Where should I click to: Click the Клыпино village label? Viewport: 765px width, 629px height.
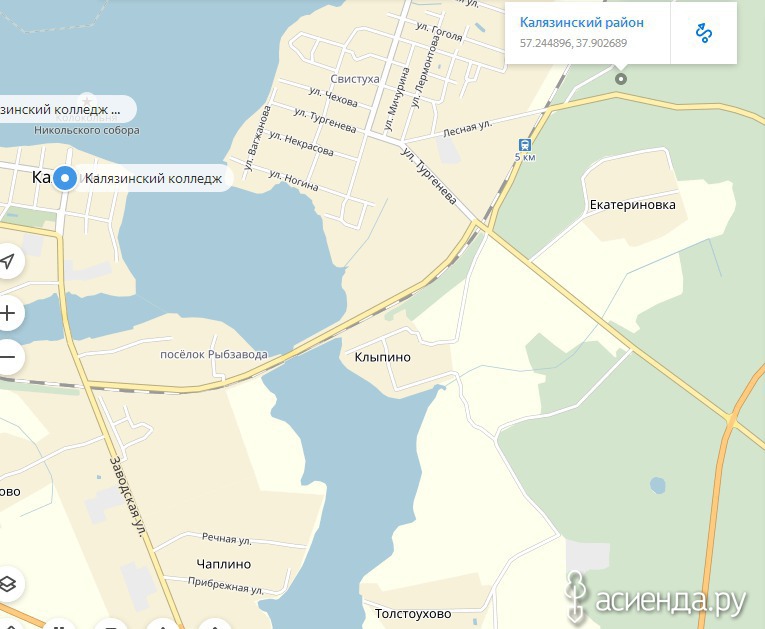(x=382, y=357)
